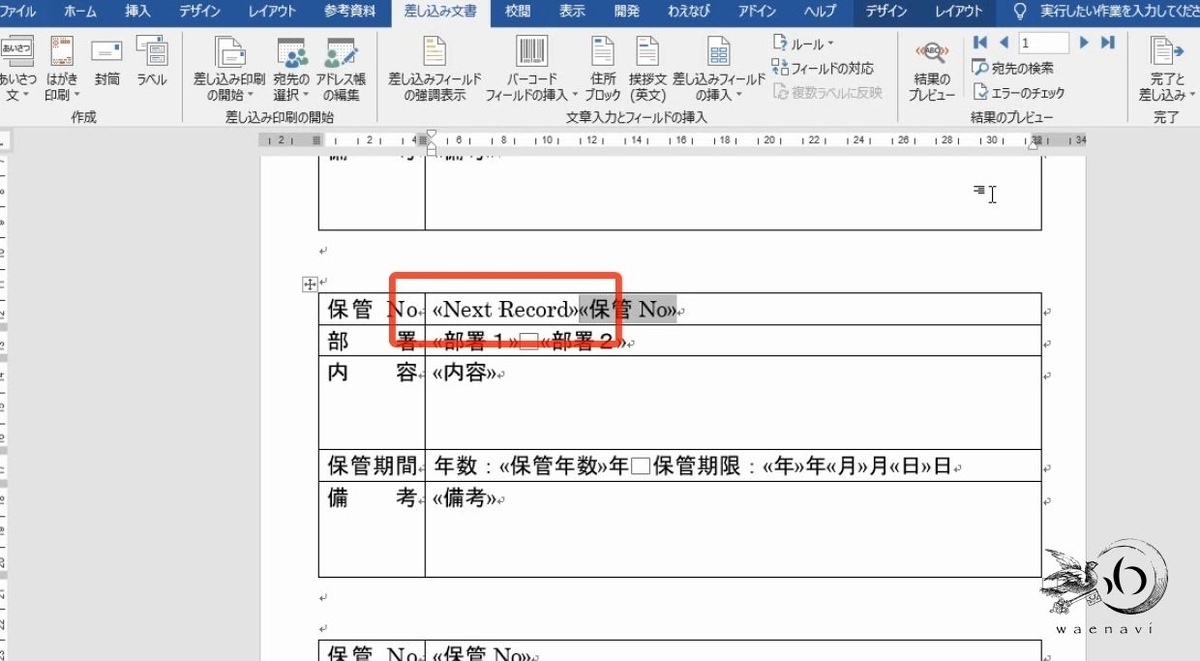
Task: Click 挨拶文(英文) greeting line button
Action: pos(648,69)
